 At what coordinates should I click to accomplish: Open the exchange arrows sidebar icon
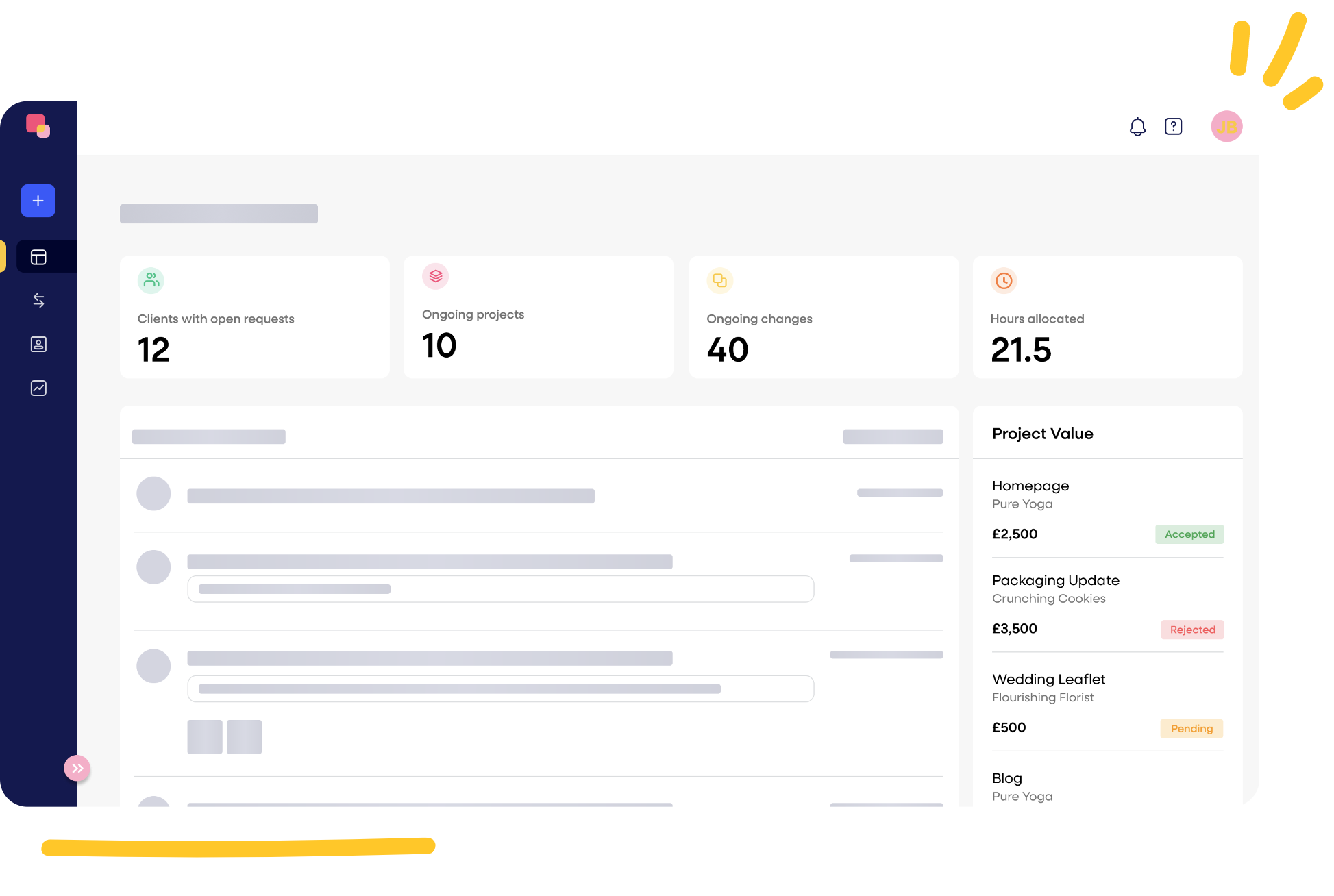point(38,300)
